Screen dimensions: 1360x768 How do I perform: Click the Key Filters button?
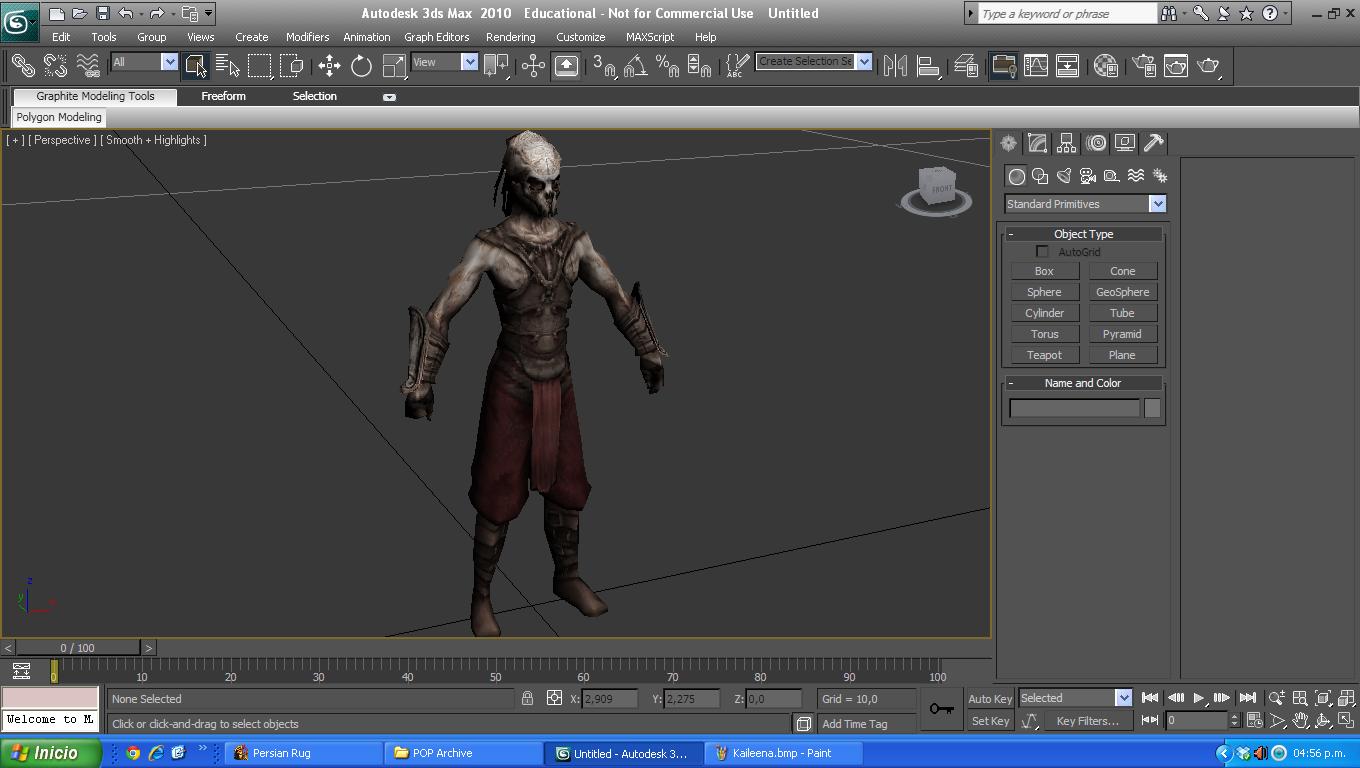(1087, 721)
